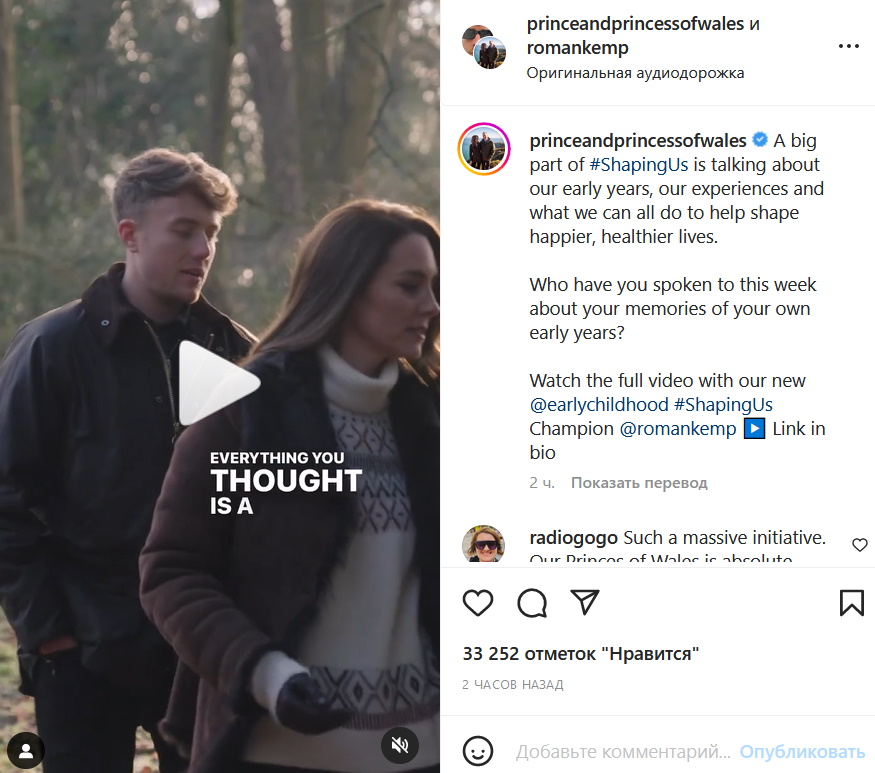
Task: Open comments via speech bubble icon
Action: [x=532, y=603]
